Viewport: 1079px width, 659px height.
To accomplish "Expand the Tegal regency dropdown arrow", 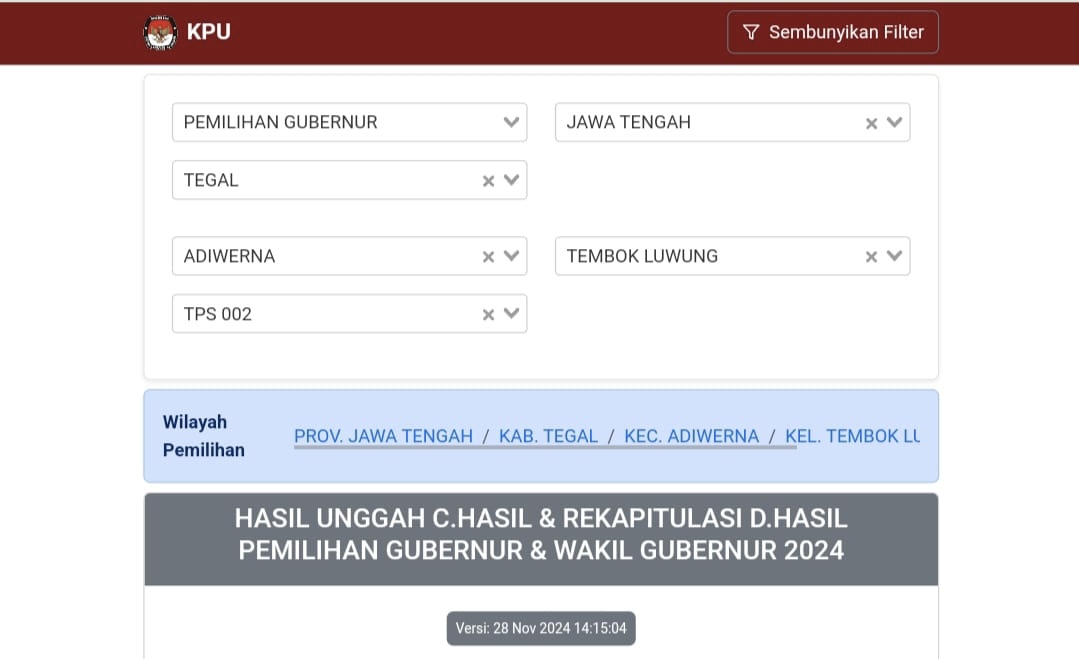I will point(511,180).
